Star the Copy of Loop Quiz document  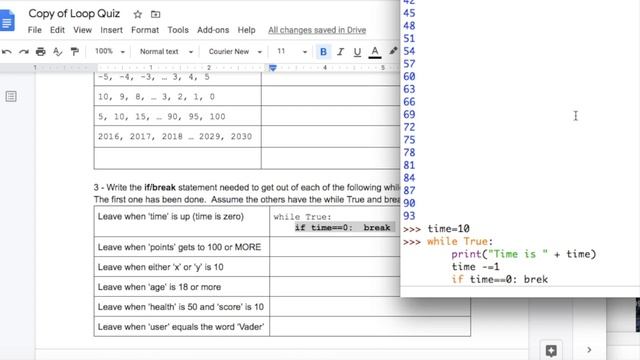point(138,14)
